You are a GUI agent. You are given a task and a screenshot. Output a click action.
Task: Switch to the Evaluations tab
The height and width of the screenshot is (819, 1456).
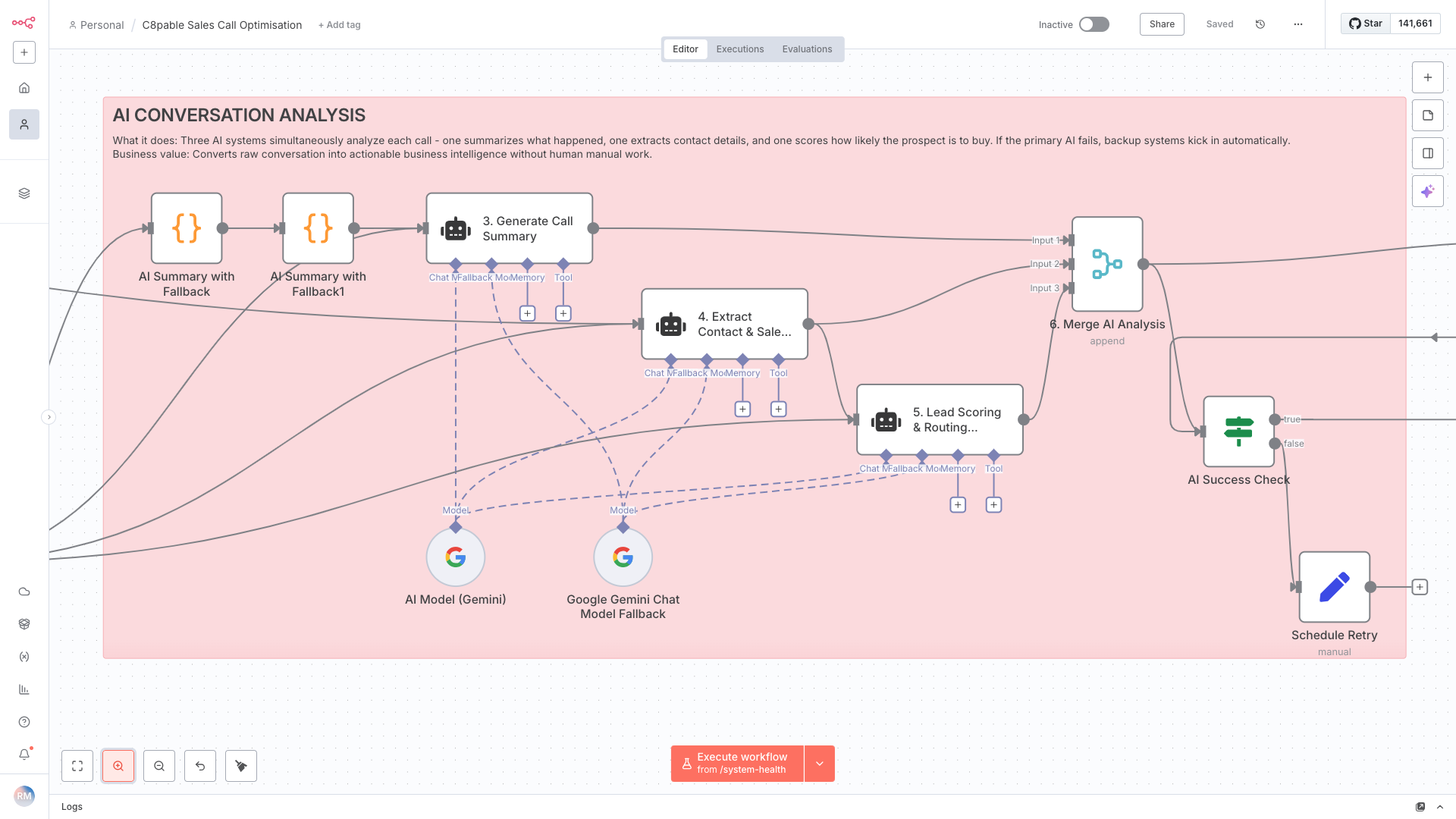click(807, 49)
